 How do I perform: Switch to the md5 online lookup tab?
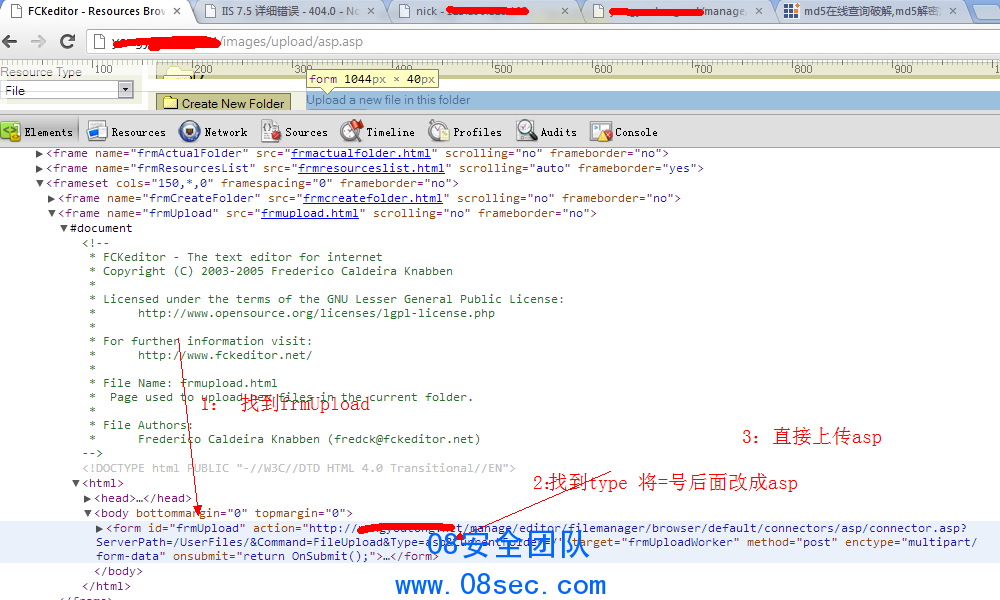click(x=872, y=11)
